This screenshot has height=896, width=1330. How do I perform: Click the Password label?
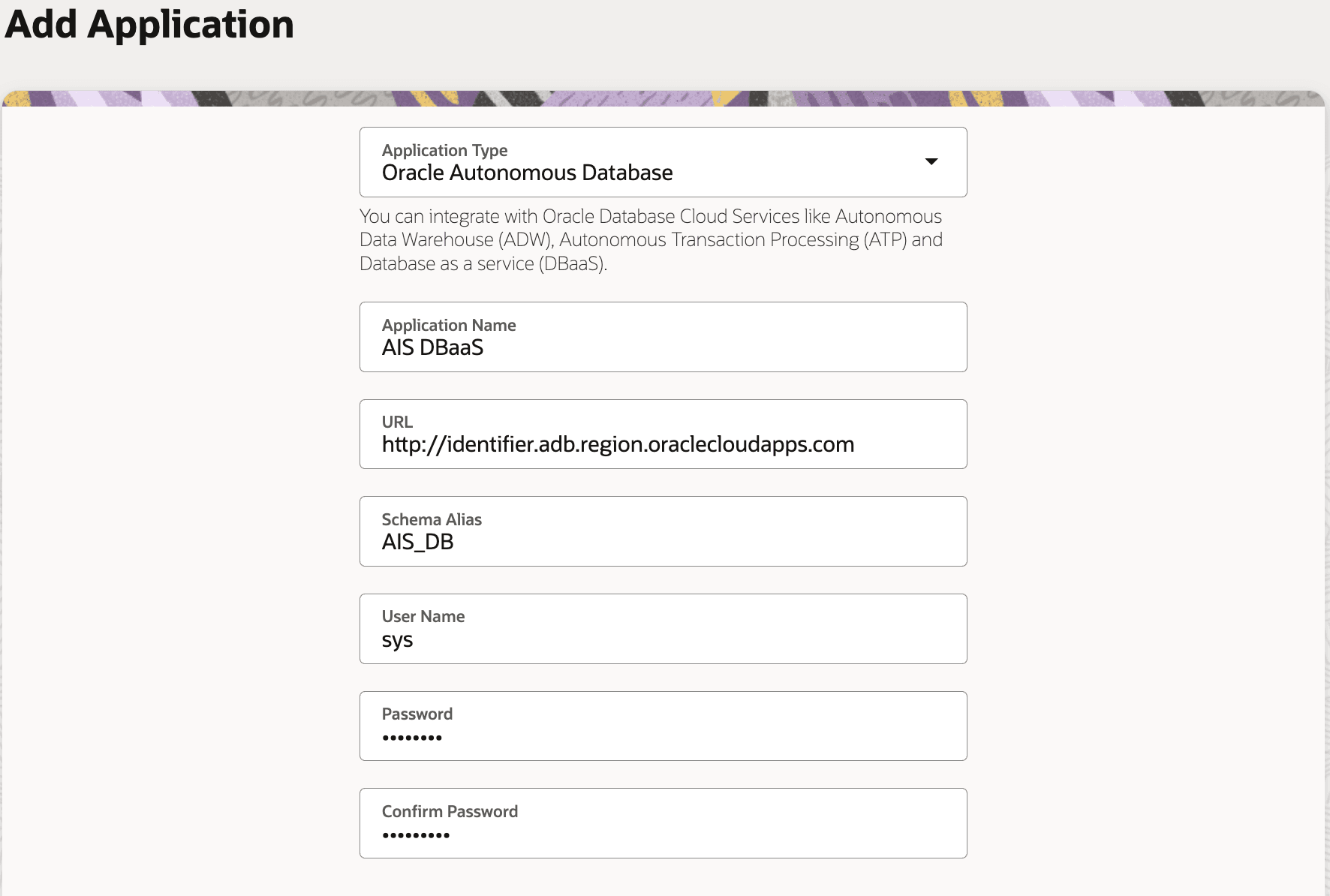click(417, 714)
